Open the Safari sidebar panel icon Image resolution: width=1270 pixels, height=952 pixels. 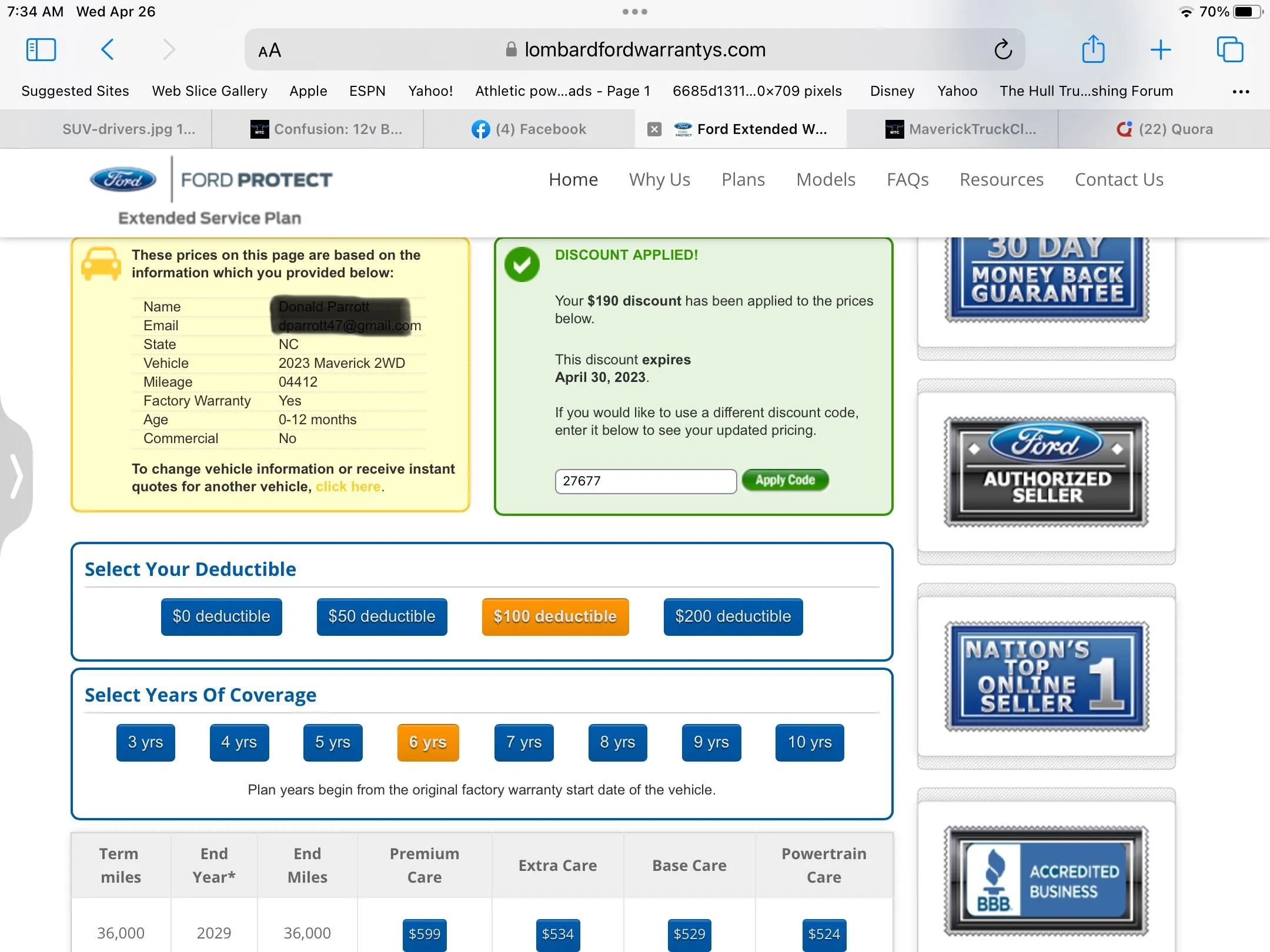(x=41, y=50)
